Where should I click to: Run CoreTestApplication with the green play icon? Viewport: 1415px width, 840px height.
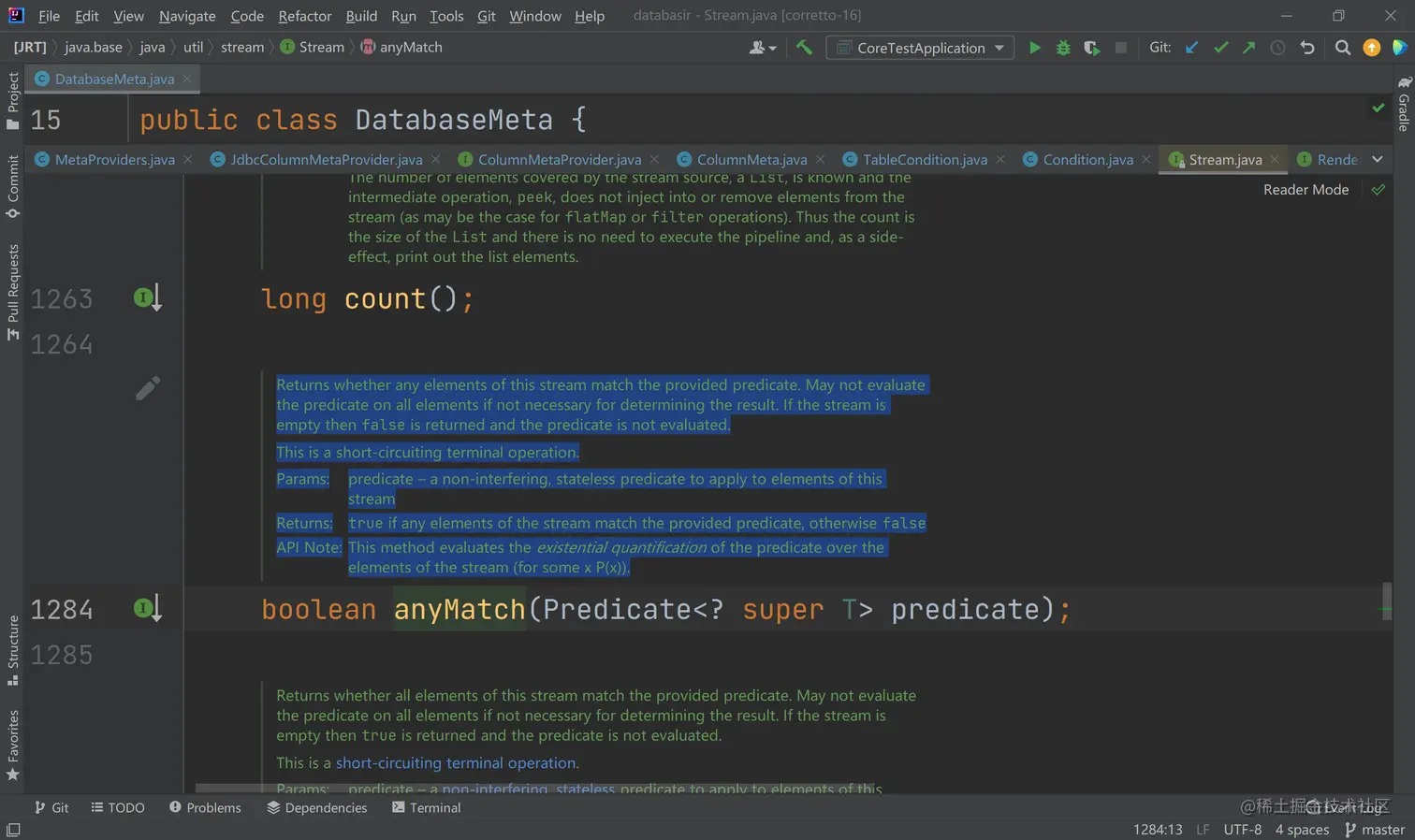tap(1034, 48)
